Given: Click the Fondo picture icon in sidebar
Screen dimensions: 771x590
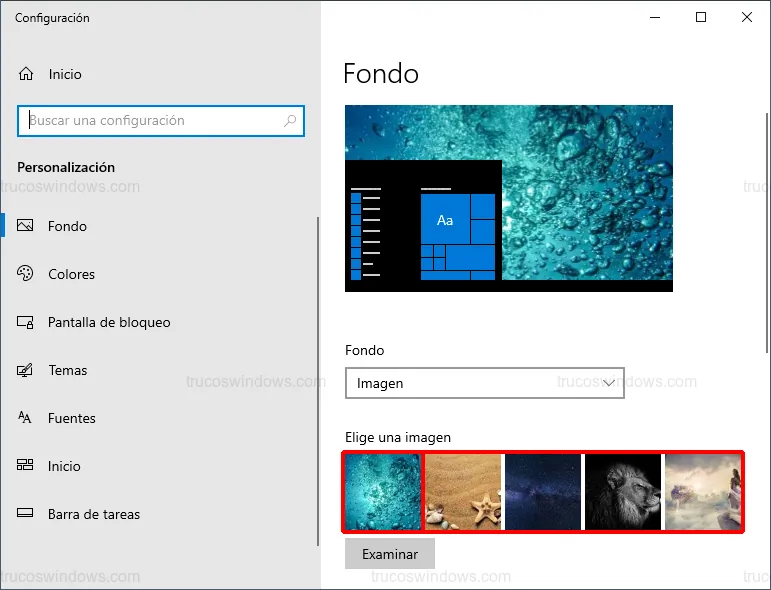Looking at the screenshot, I should tap(26, 226).
